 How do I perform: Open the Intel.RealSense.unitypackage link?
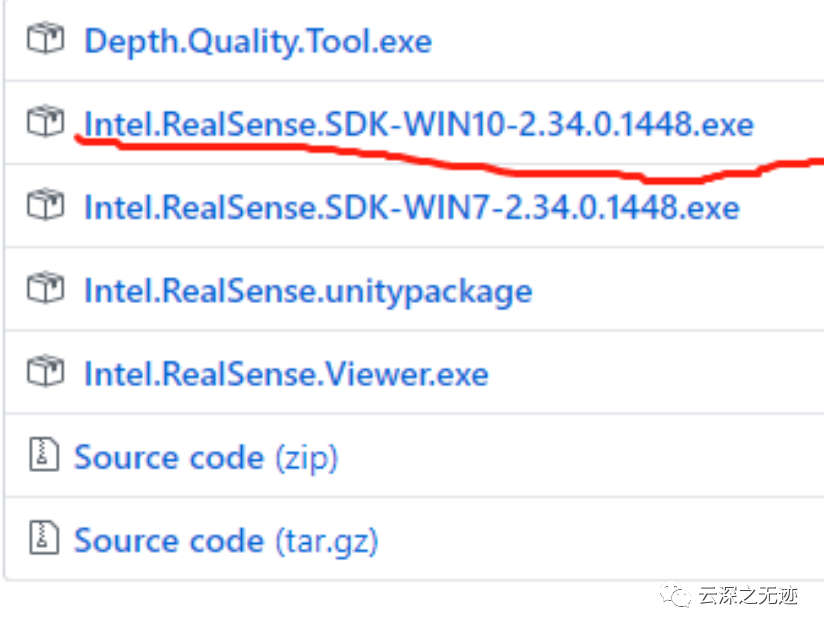click(x=307, y=291)
